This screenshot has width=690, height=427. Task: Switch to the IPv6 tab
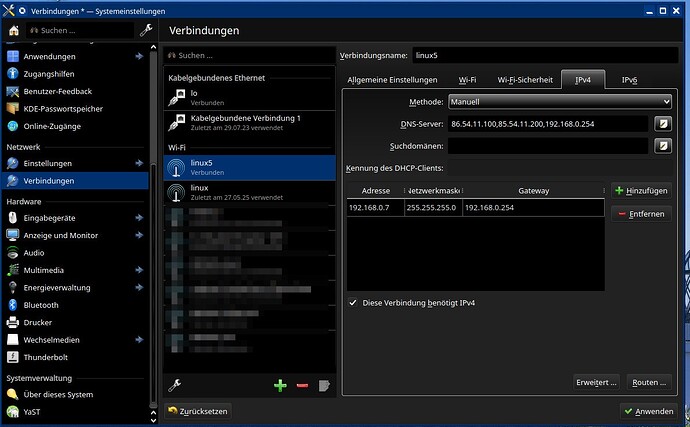pyautogui.click(x=629, y=80)
